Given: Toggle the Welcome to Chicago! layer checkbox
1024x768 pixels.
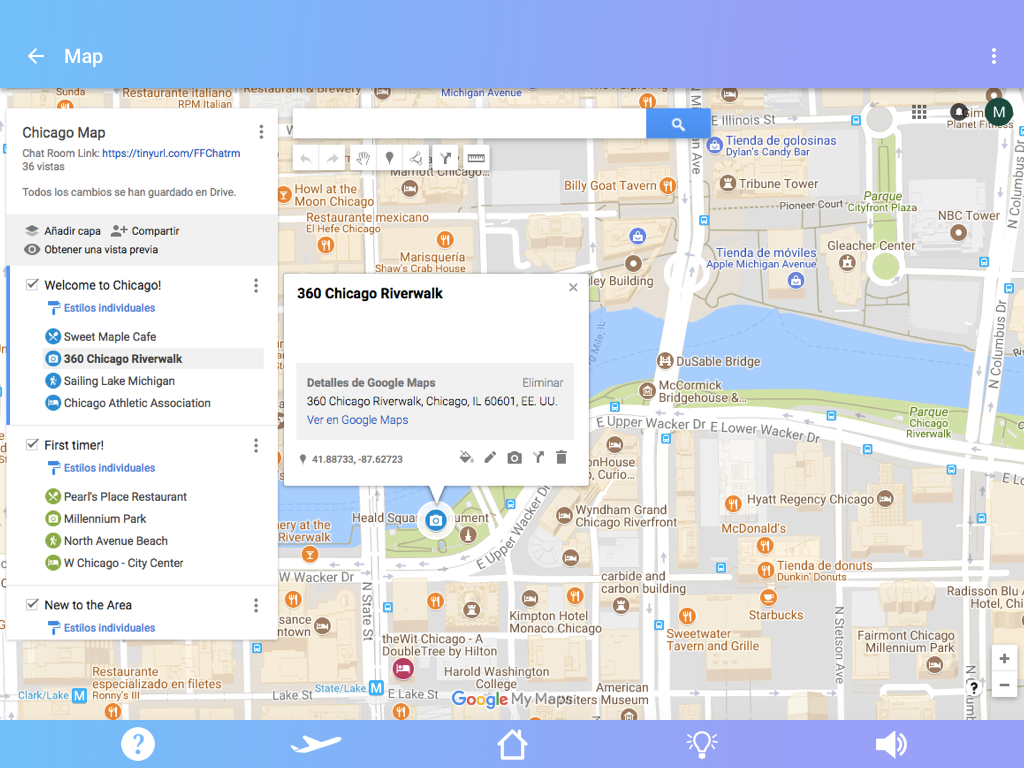Looking at the screenshot, I should click(x=31, y=285).
